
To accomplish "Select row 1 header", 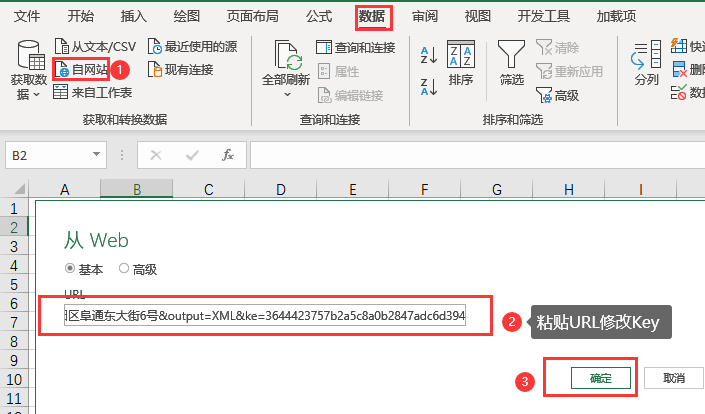I will point(14,208).
